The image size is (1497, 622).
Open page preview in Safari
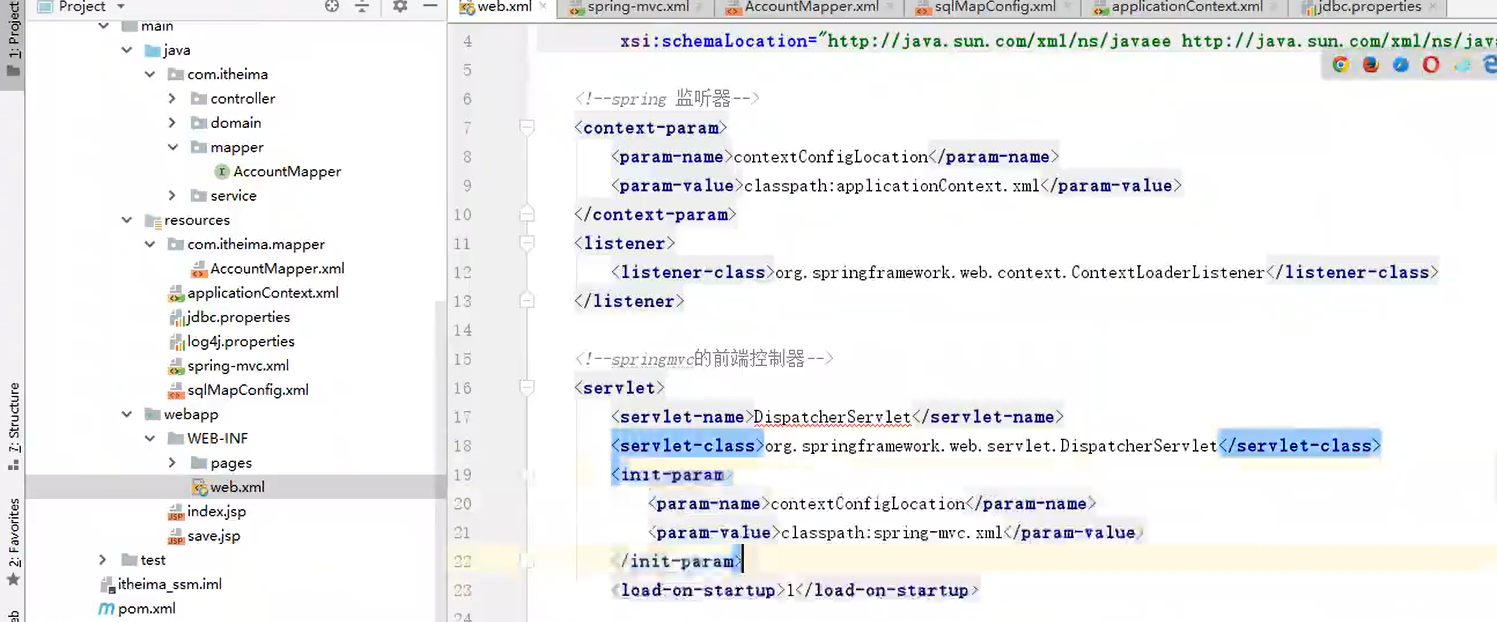coord(1400,64)
